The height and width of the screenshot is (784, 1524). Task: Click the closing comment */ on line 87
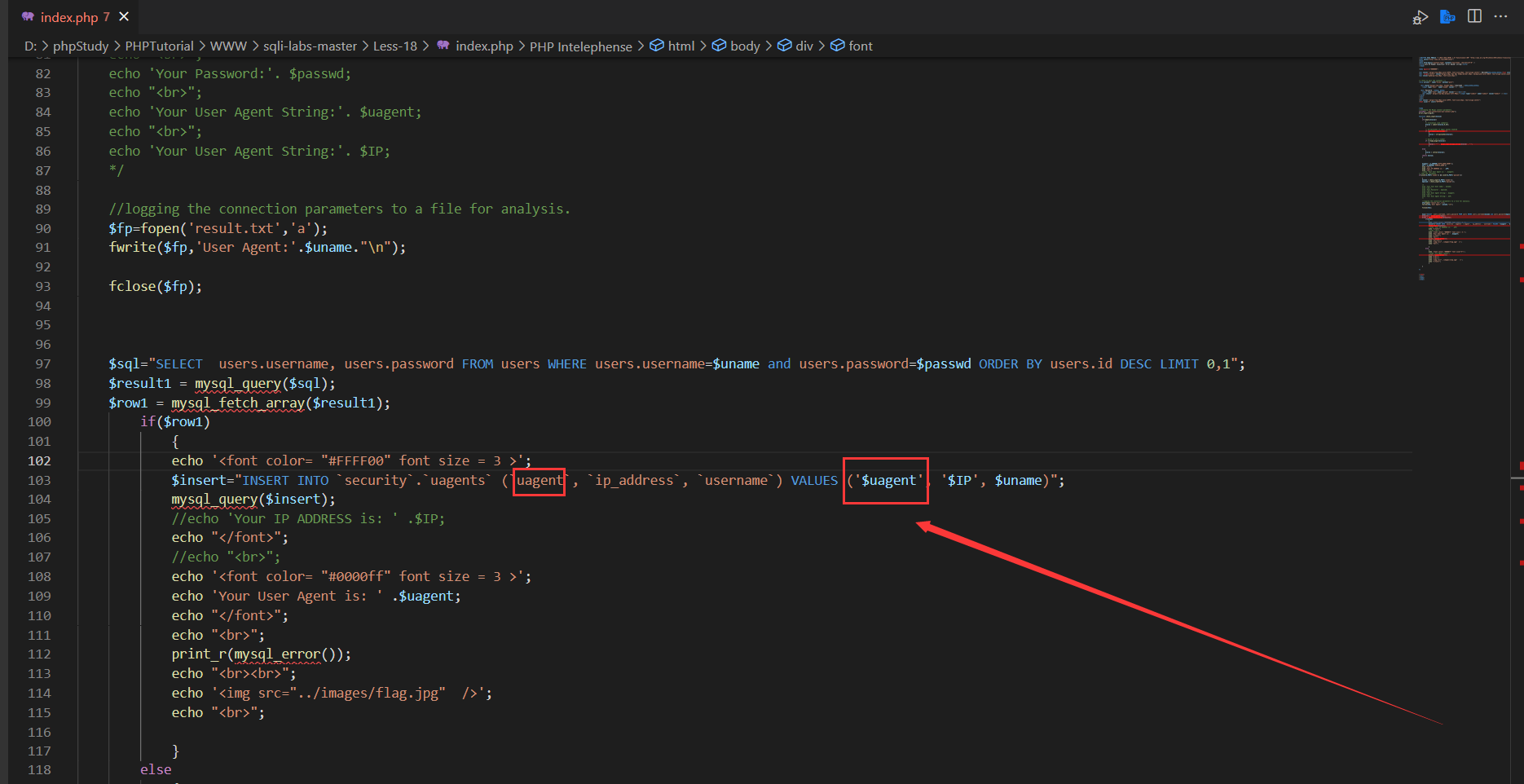117,170
